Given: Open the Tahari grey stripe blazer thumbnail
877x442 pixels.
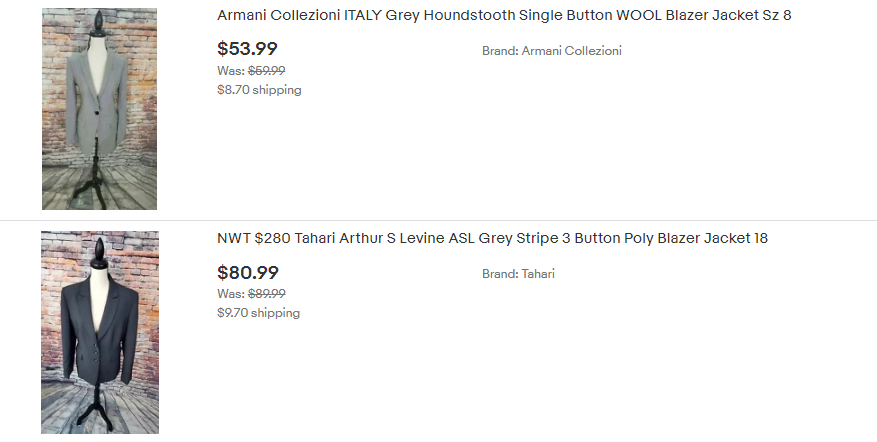Looking at the screenshot, I should point(99,332).
